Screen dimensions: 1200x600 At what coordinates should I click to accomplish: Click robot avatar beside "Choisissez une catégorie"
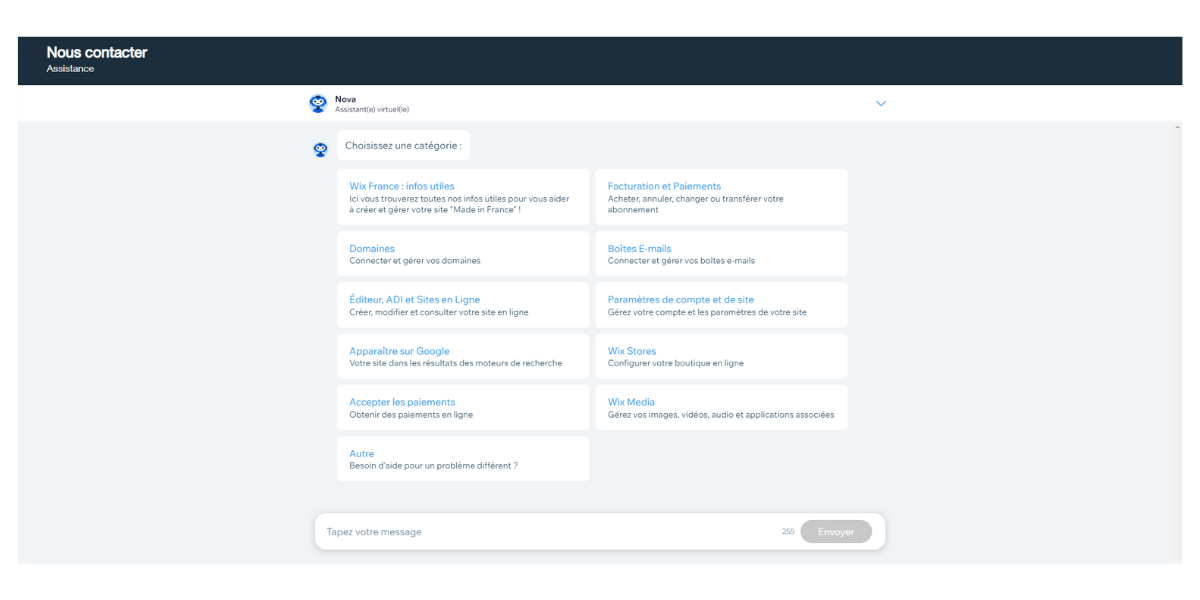coord(320,150)
